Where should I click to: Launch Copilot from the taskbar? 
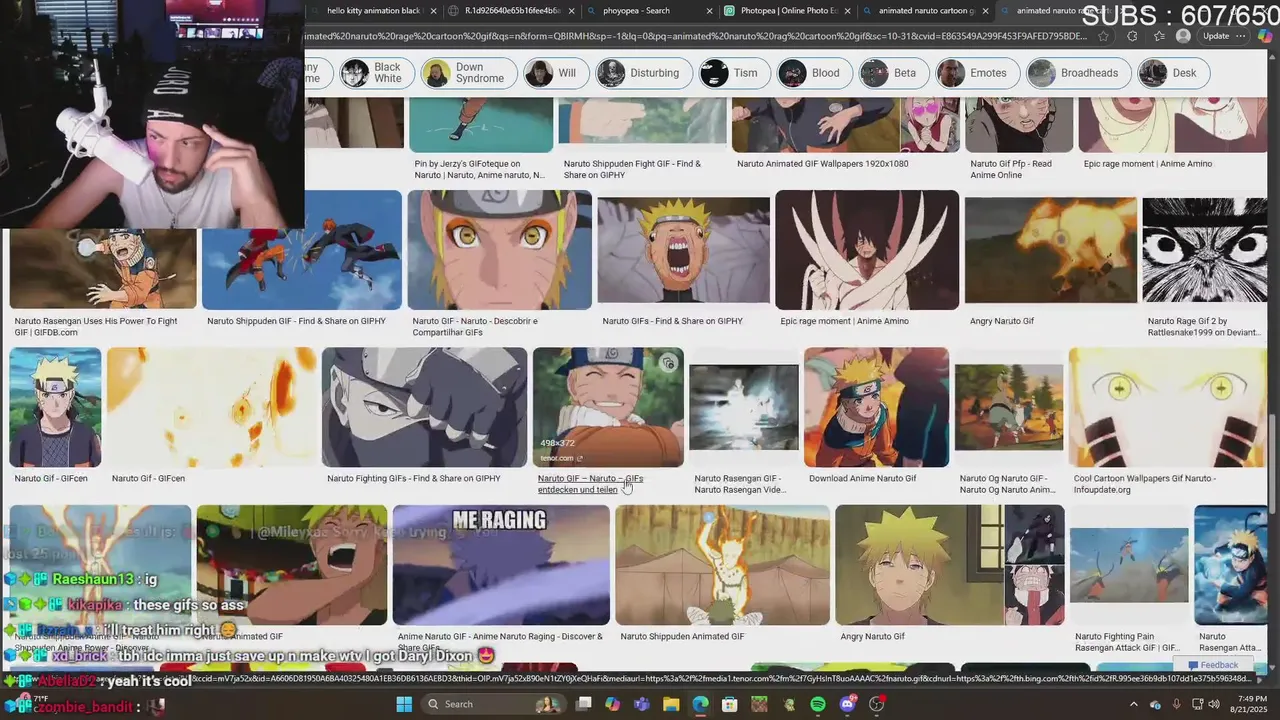612,704
